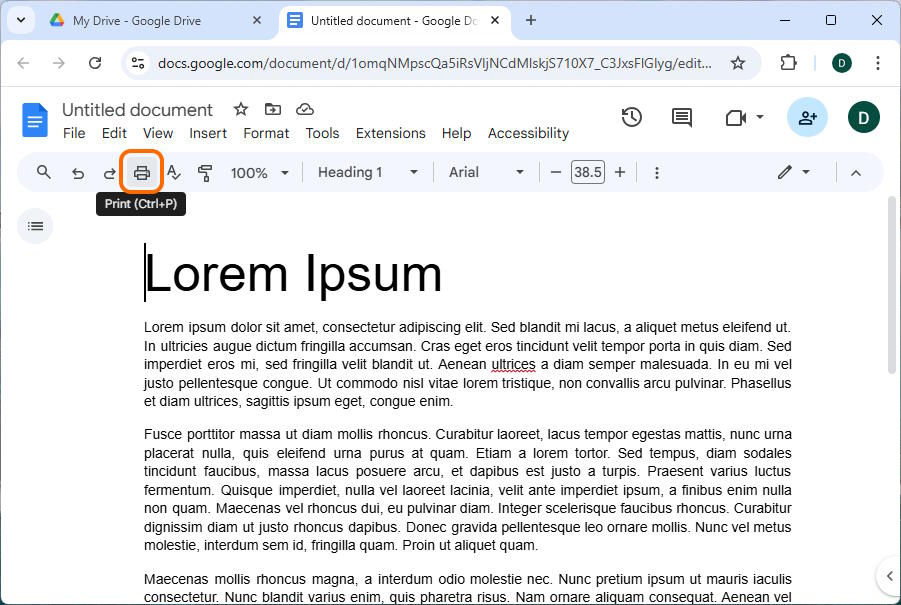Click the Undo arrow in toolbar
Screen dimensions: 901x605
(78, 173)
